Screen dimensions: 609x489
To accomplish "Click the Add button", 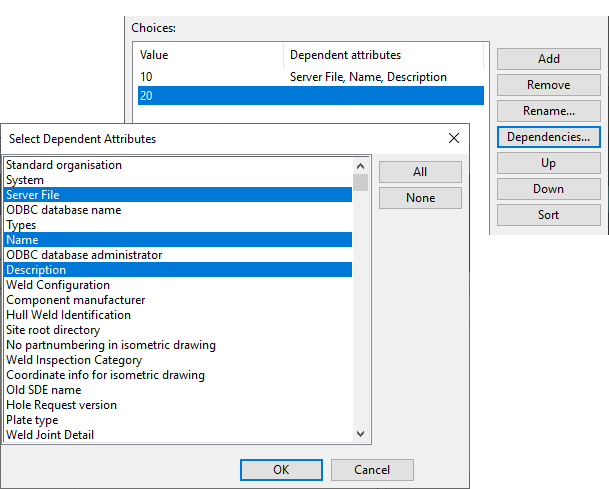I will tap(548, 59).
